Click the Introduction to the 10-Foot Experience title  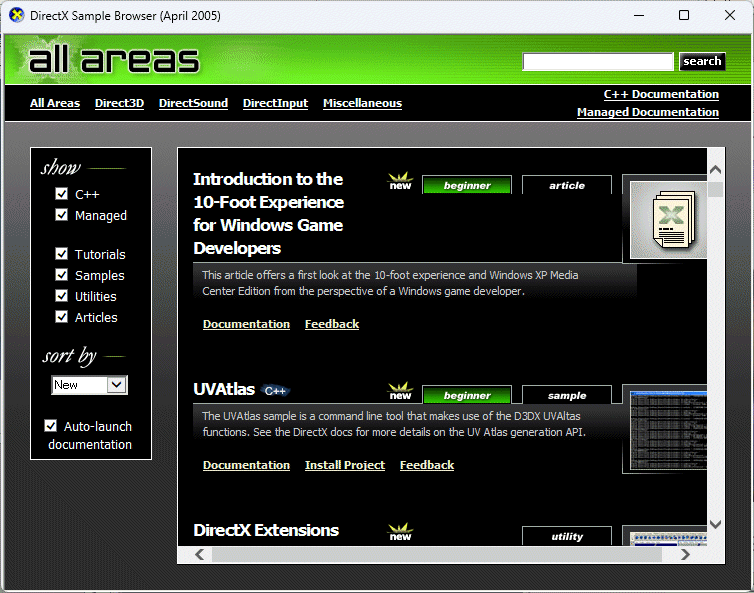pos(268,214)
